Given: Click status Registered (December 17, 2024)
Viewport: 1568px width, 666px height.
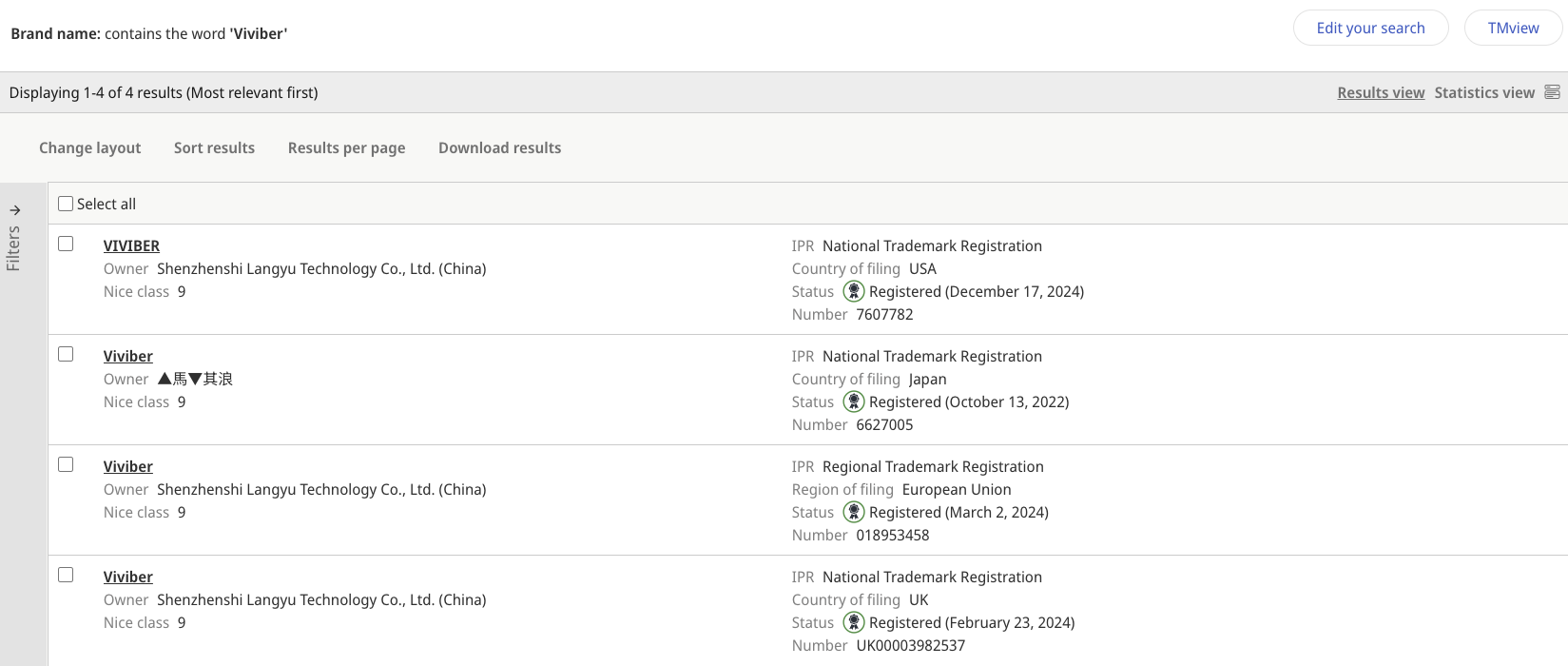Looking at the screenshot, I should point(977,291).
